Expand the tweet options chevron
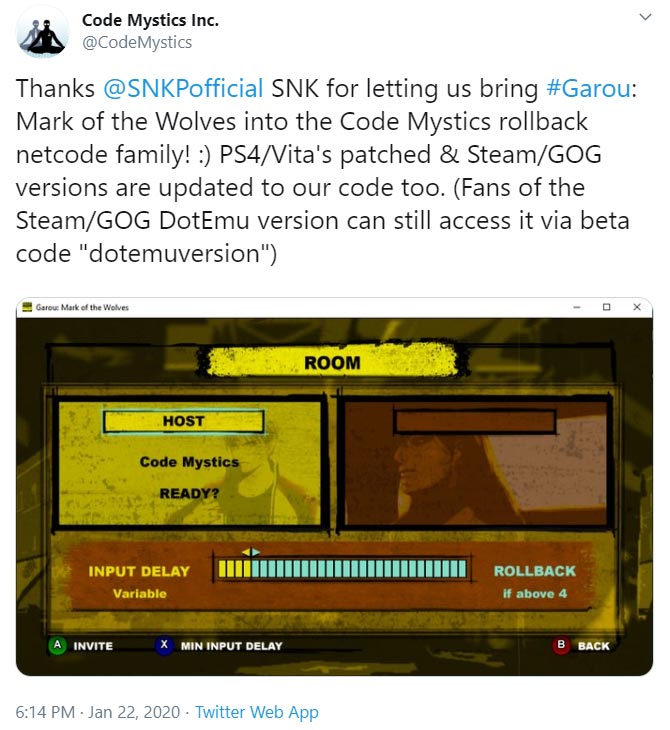Screen dimensions: 670x730 pyautogui.click(x=645, y=18)
